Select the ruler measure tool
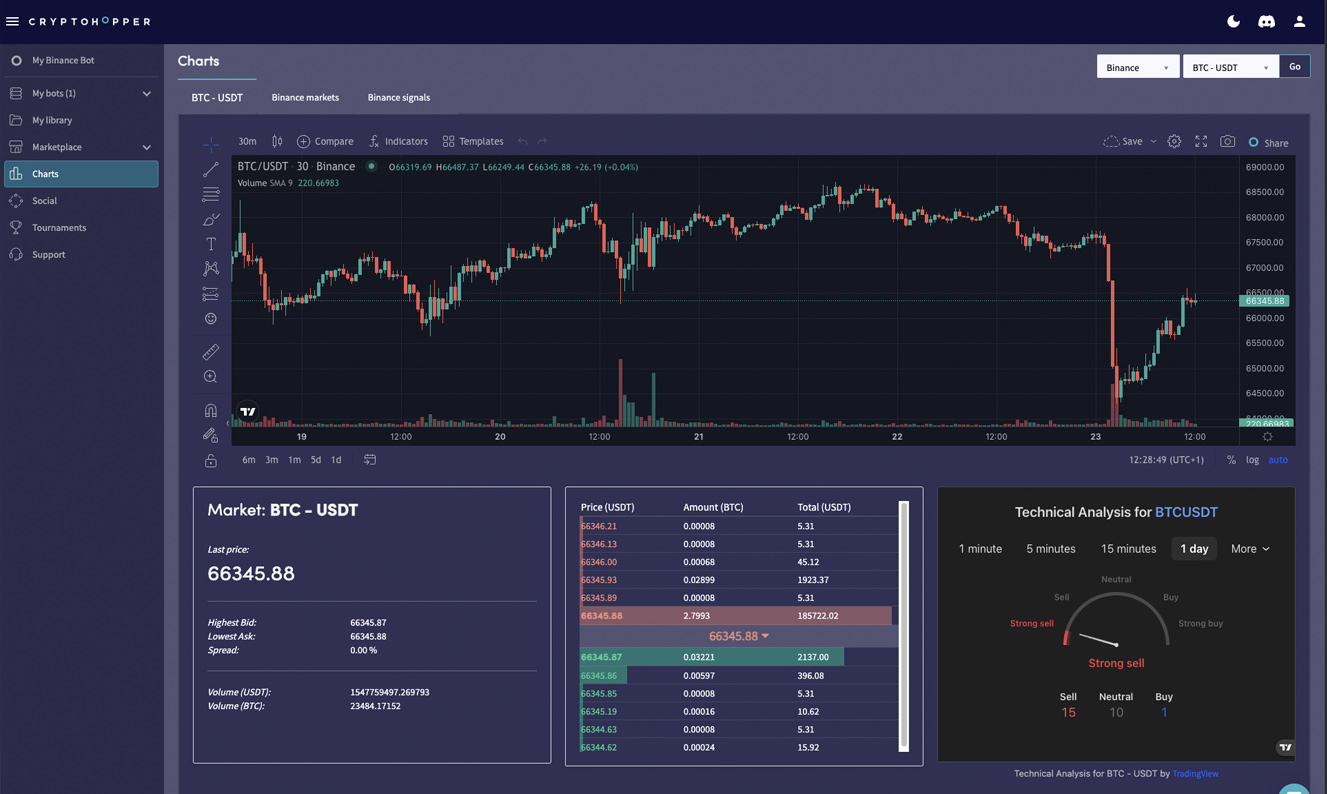 (210, 352)
